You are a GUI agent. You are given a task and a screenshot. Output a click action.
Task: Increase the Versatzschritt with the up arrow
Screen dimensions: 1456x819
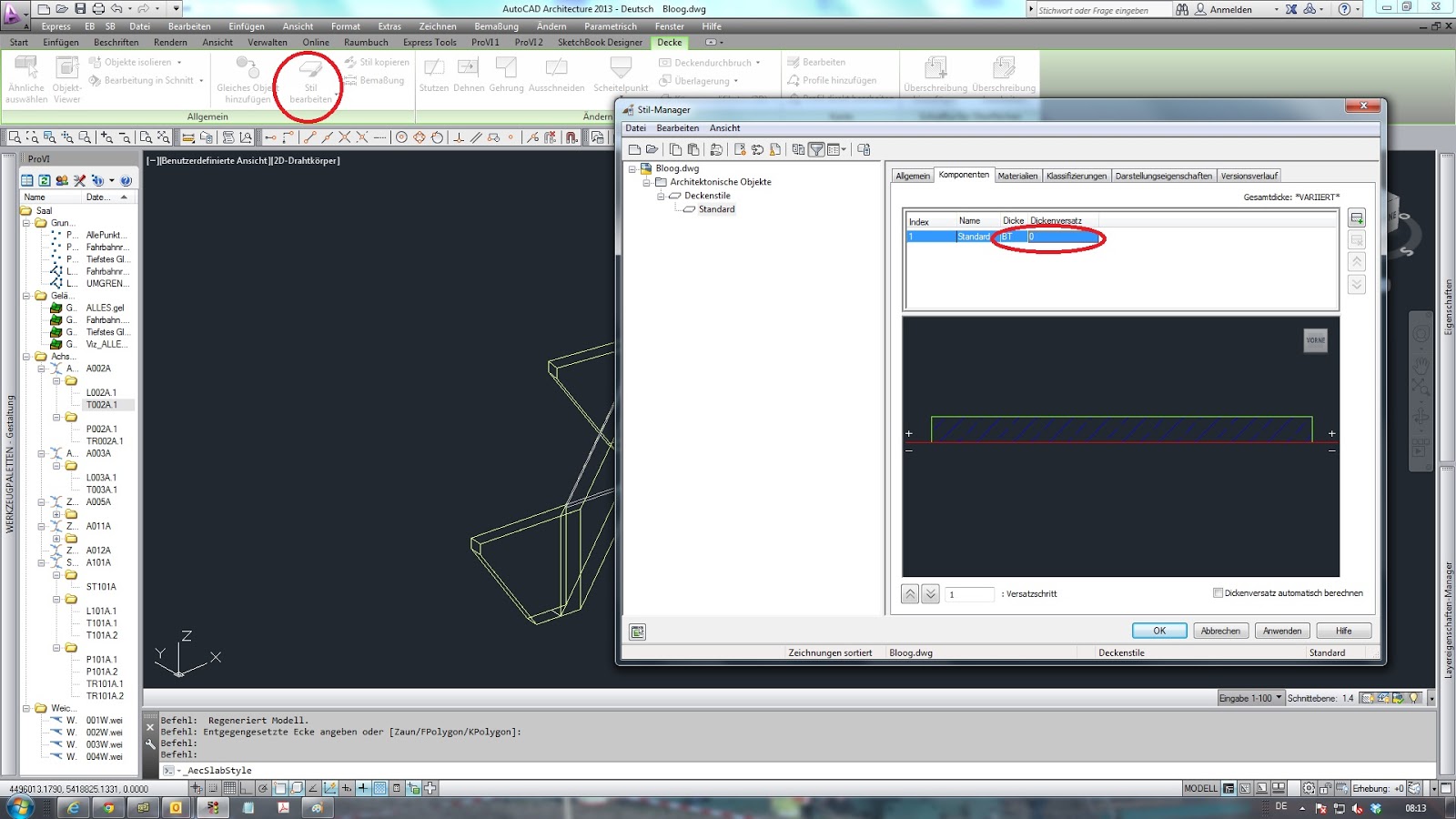click(910, 594)
